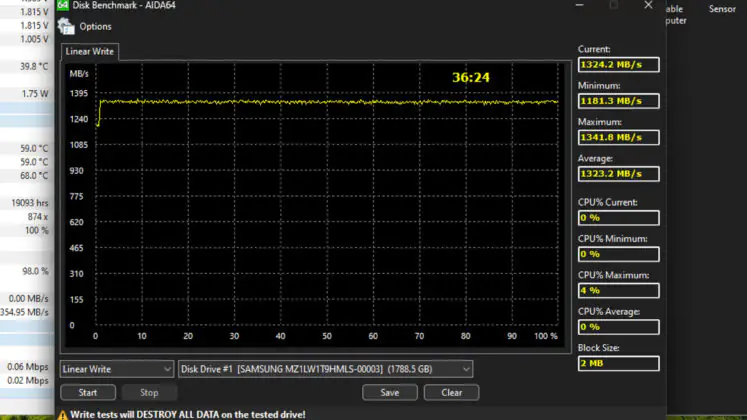747x420 pixels.
Task: Click the Current speed field 1324.2 MB/s
Action: tap(618, 65)
